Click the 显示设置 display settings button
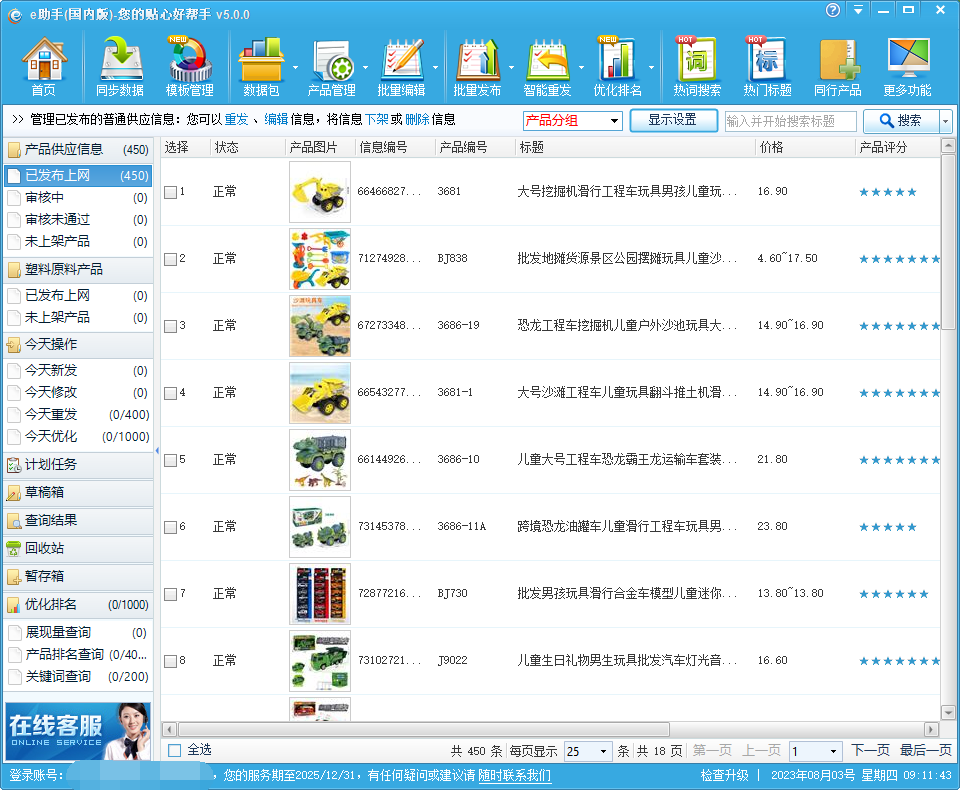 pyautogui.click(x=672, y=120)
